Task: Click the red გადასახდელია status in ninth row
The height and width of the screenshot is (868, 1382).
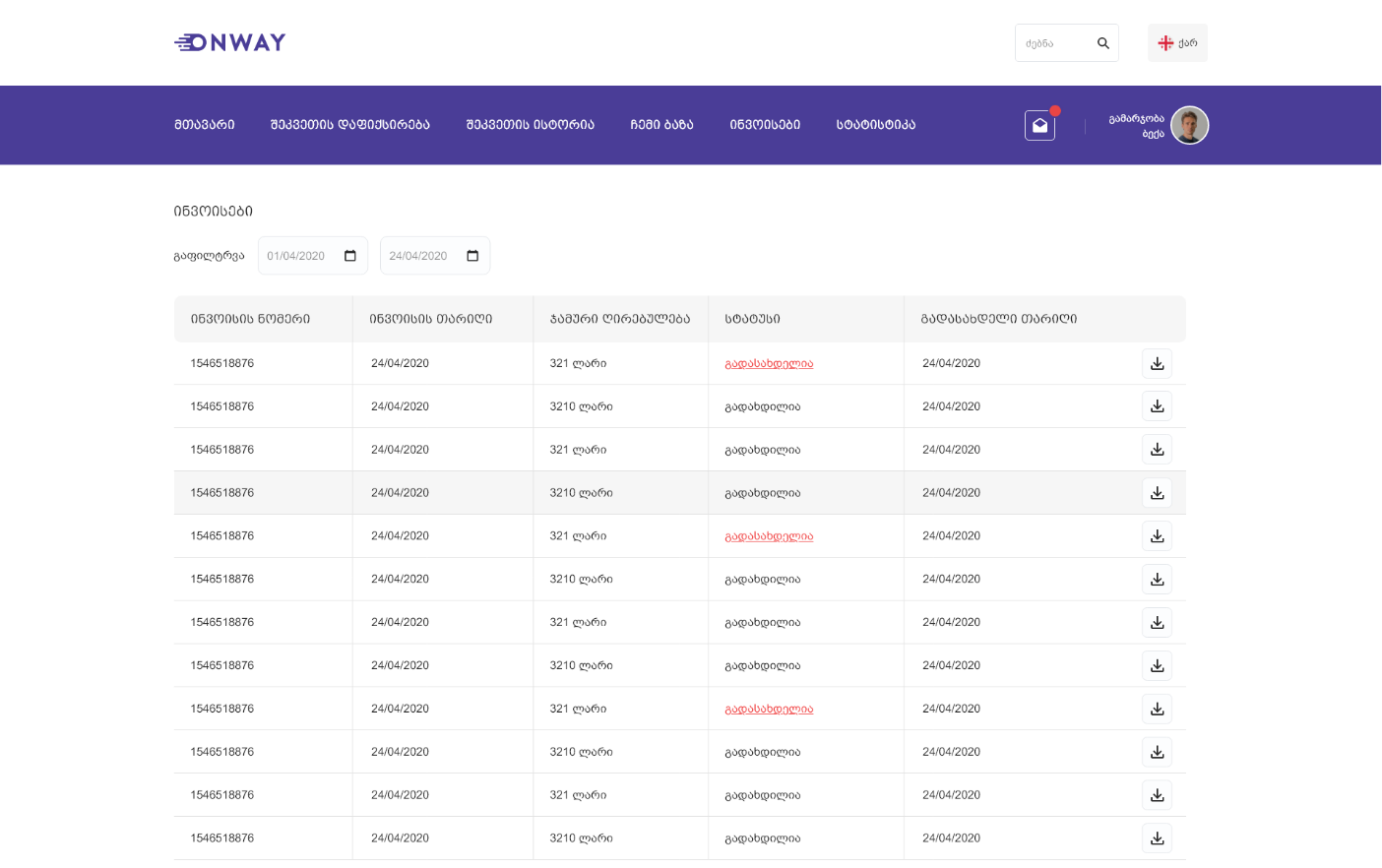Action: [769, 710]
